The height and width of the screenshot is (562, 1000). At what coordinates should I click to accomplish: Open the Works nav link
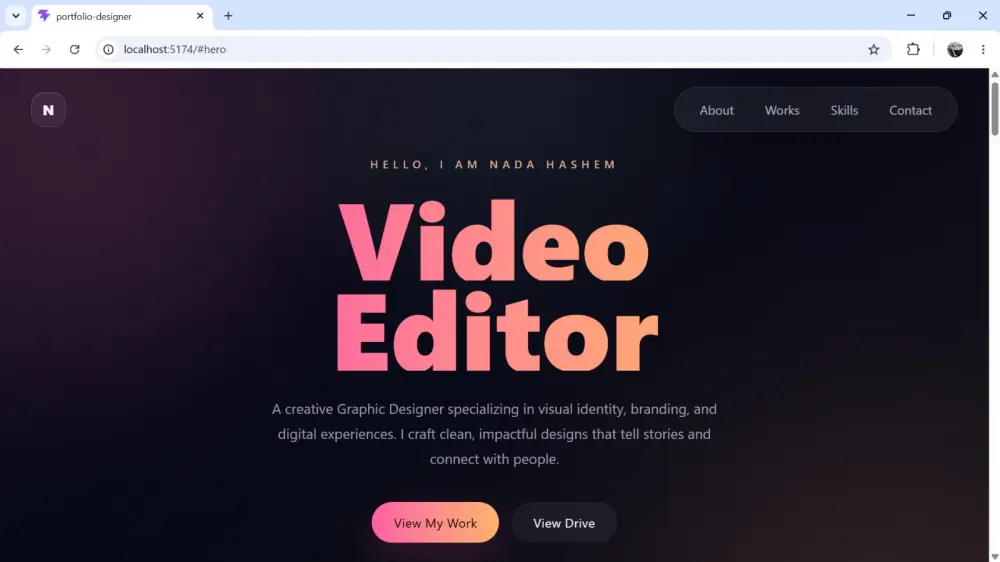point(782,110)
